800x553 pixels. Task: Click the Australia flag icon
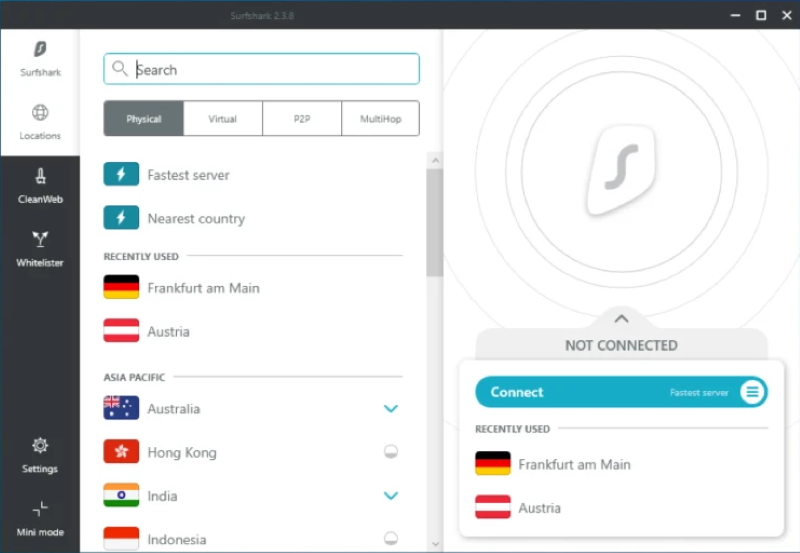click(x=121, y=408)
